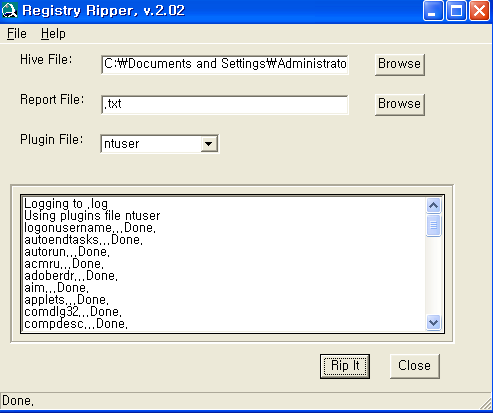Click the log scrollbar down arrow

pos(433,322)
